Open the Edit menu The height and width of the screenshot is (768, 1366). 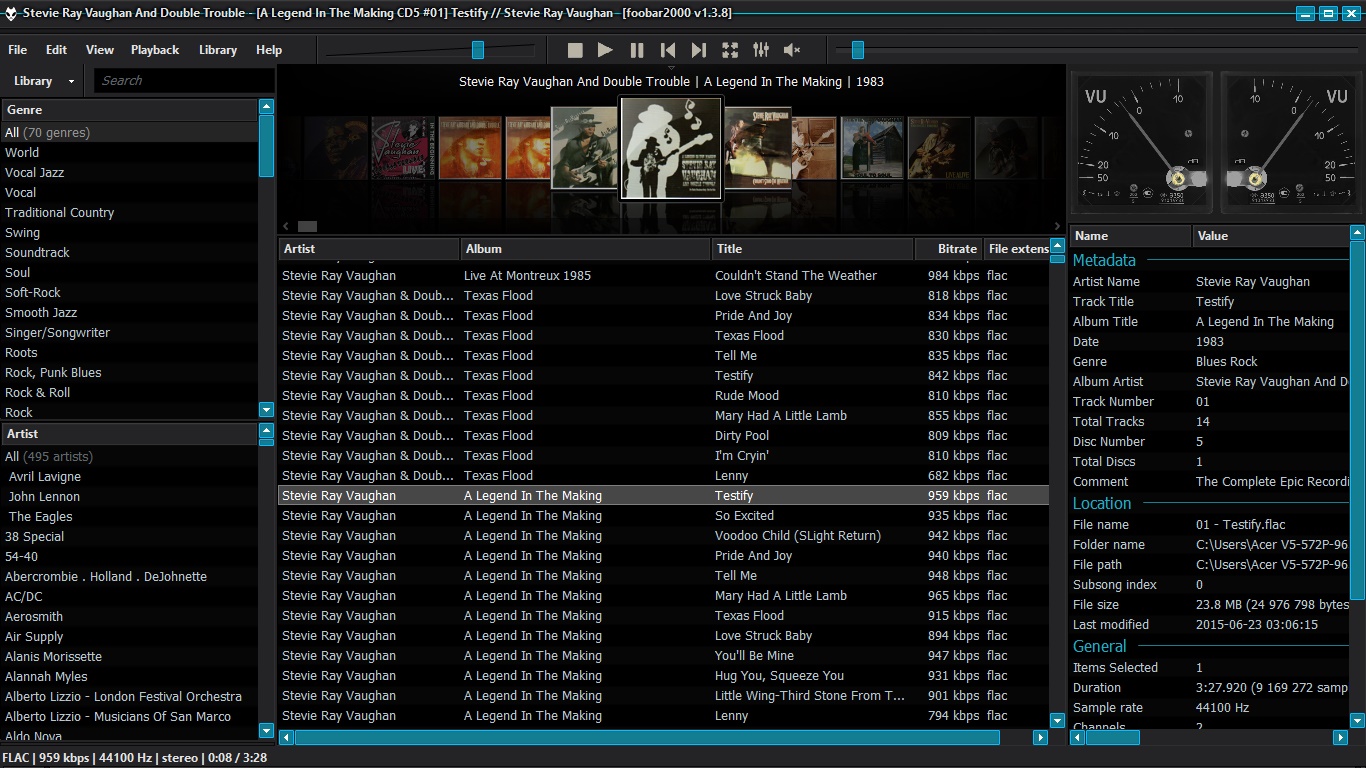tap(56, 50)
